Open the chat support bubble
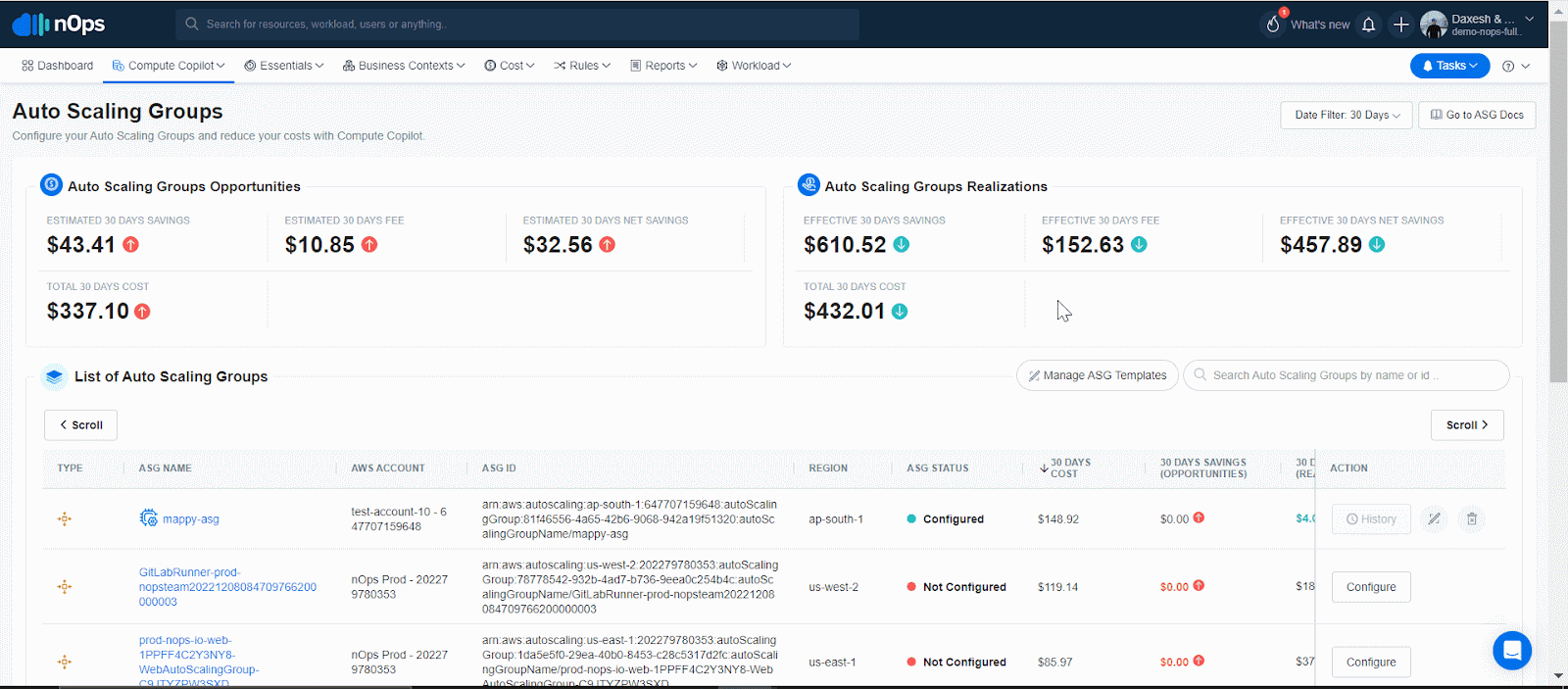 tap(1511, 650)
